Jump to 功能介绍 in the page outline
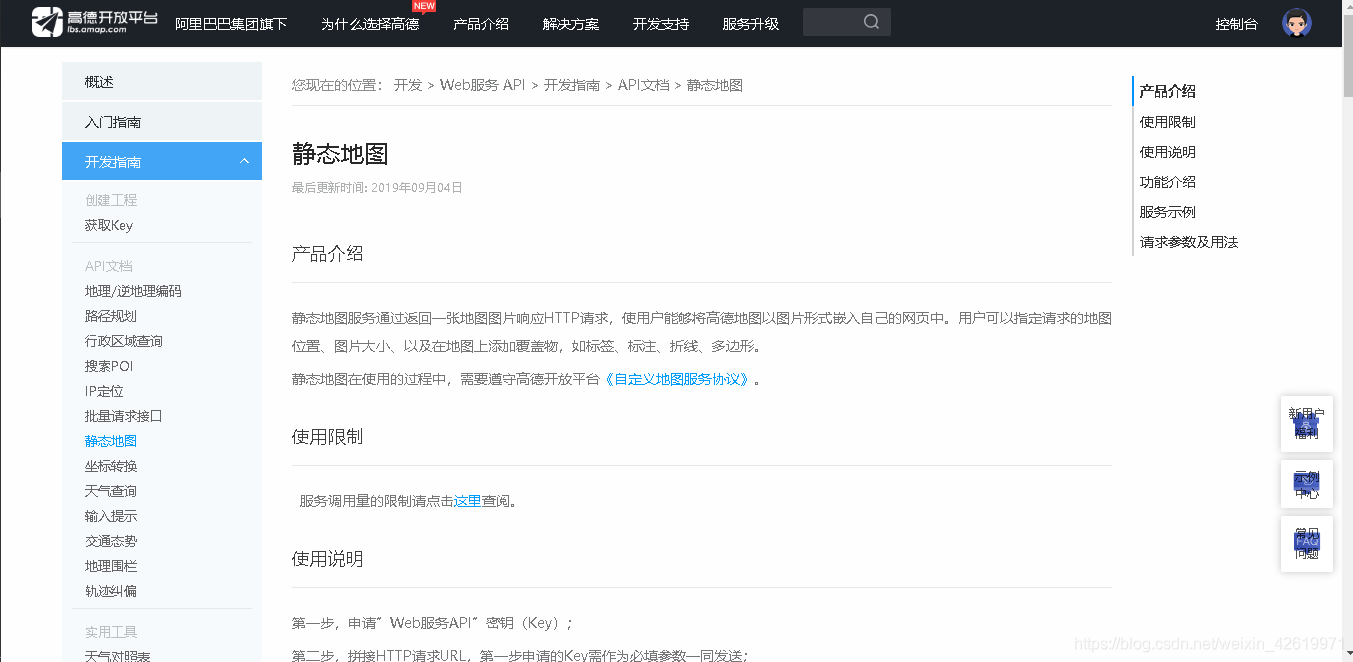Screen dimensions: 1353x662 tap(1168, 182)
